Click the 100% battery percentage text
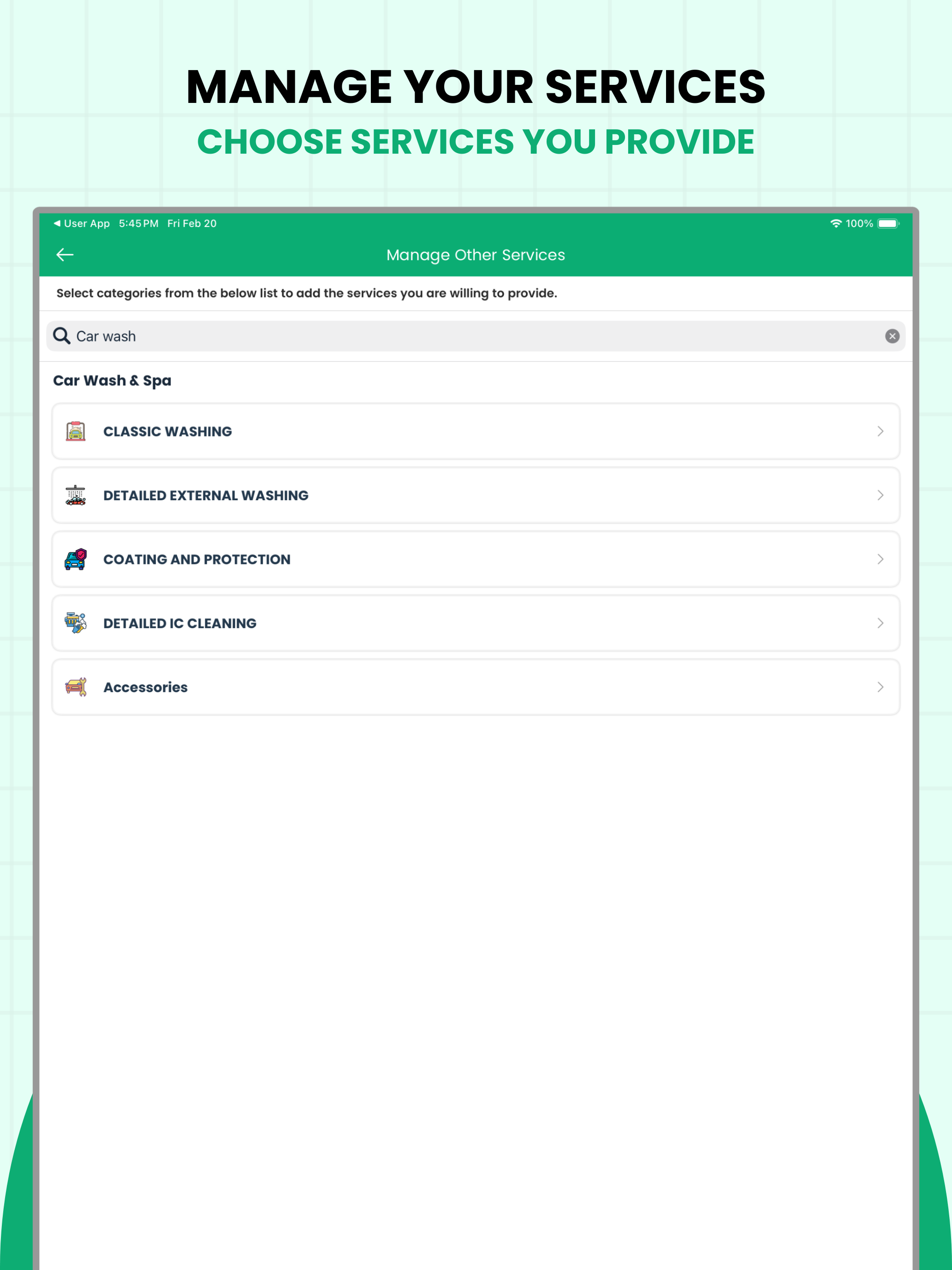This screenshot has width=952, height=1270. pyautogui.click(x=859, y=223)
